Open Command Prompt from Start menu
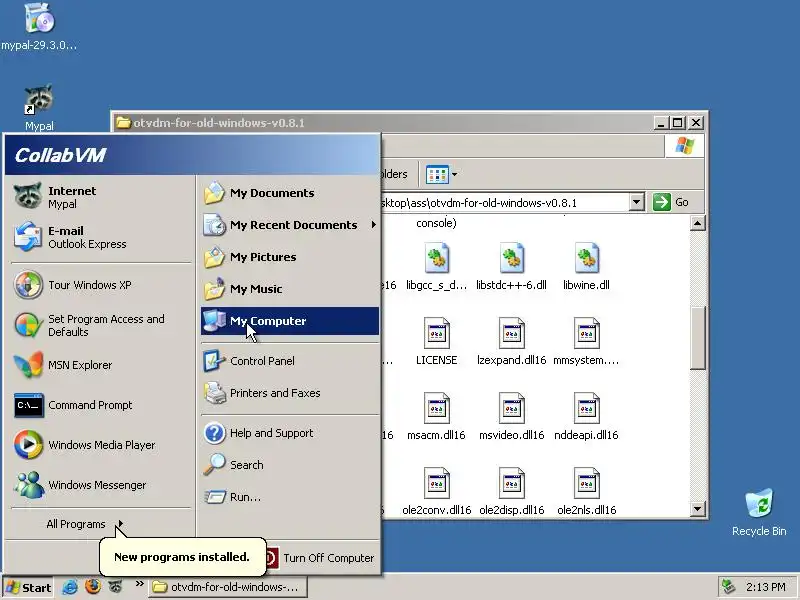Viewport: 800px width, 600px height. click(101, 405)
